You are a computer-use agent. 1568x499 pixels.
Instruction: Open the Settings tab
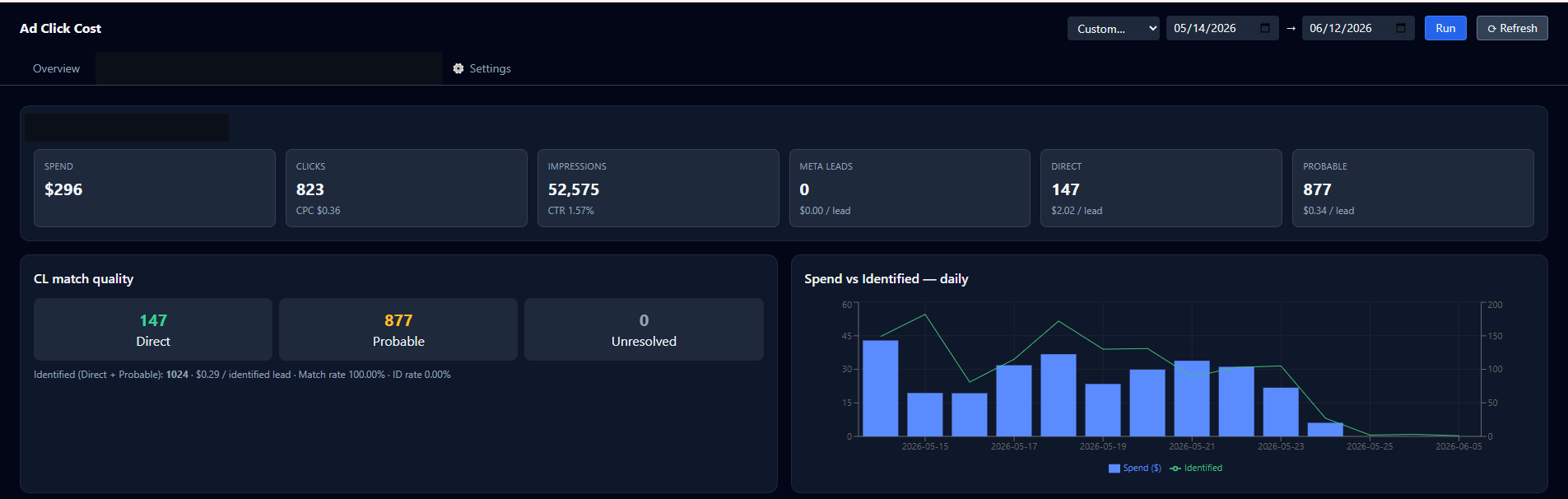point(482,68)
